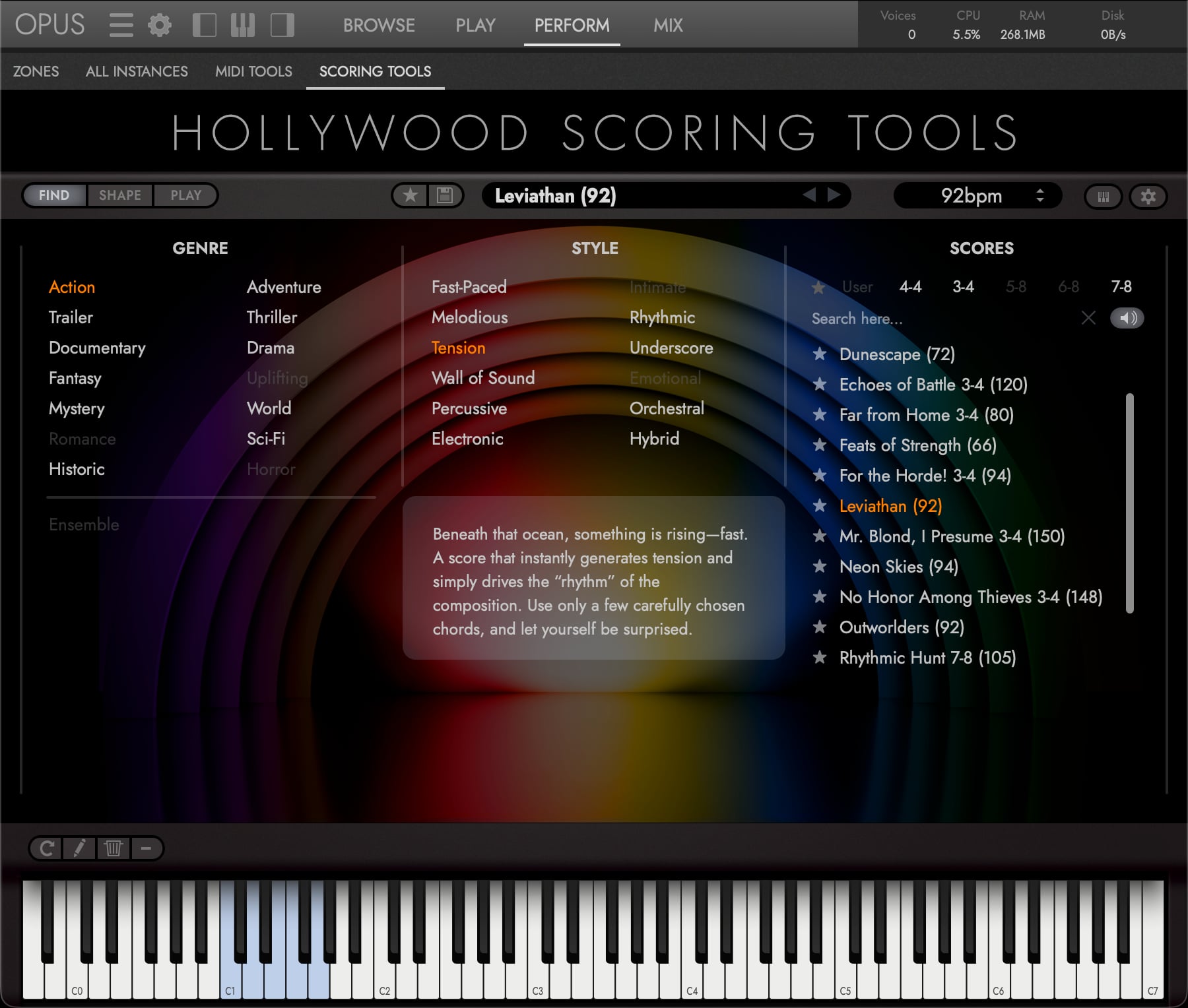Open the MIDI TOOLS sub-tab

[253, 71]
